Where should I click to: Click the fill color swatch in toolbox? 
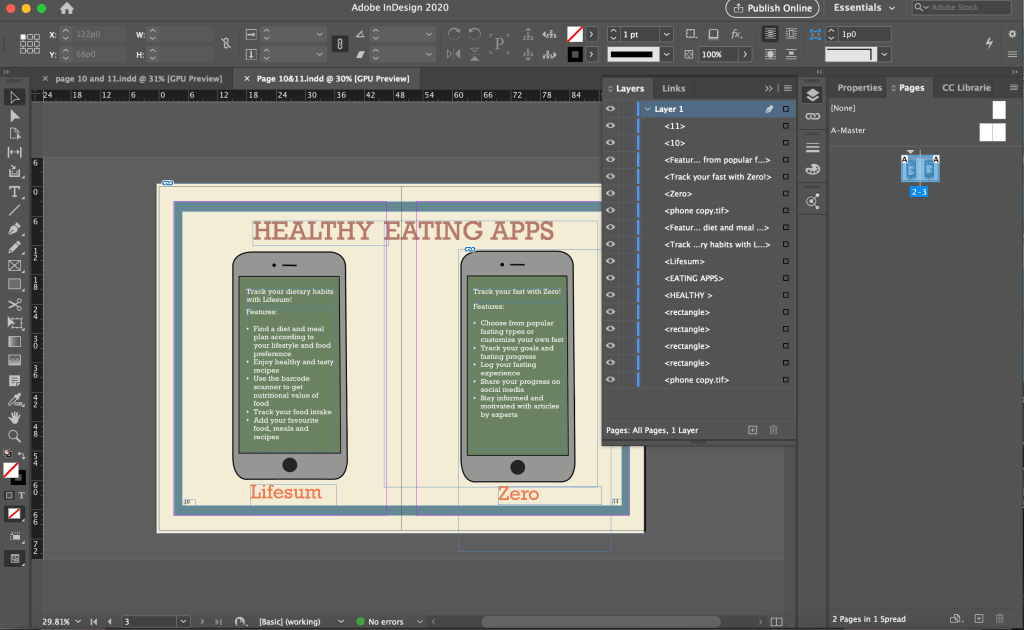coord(11,469)
